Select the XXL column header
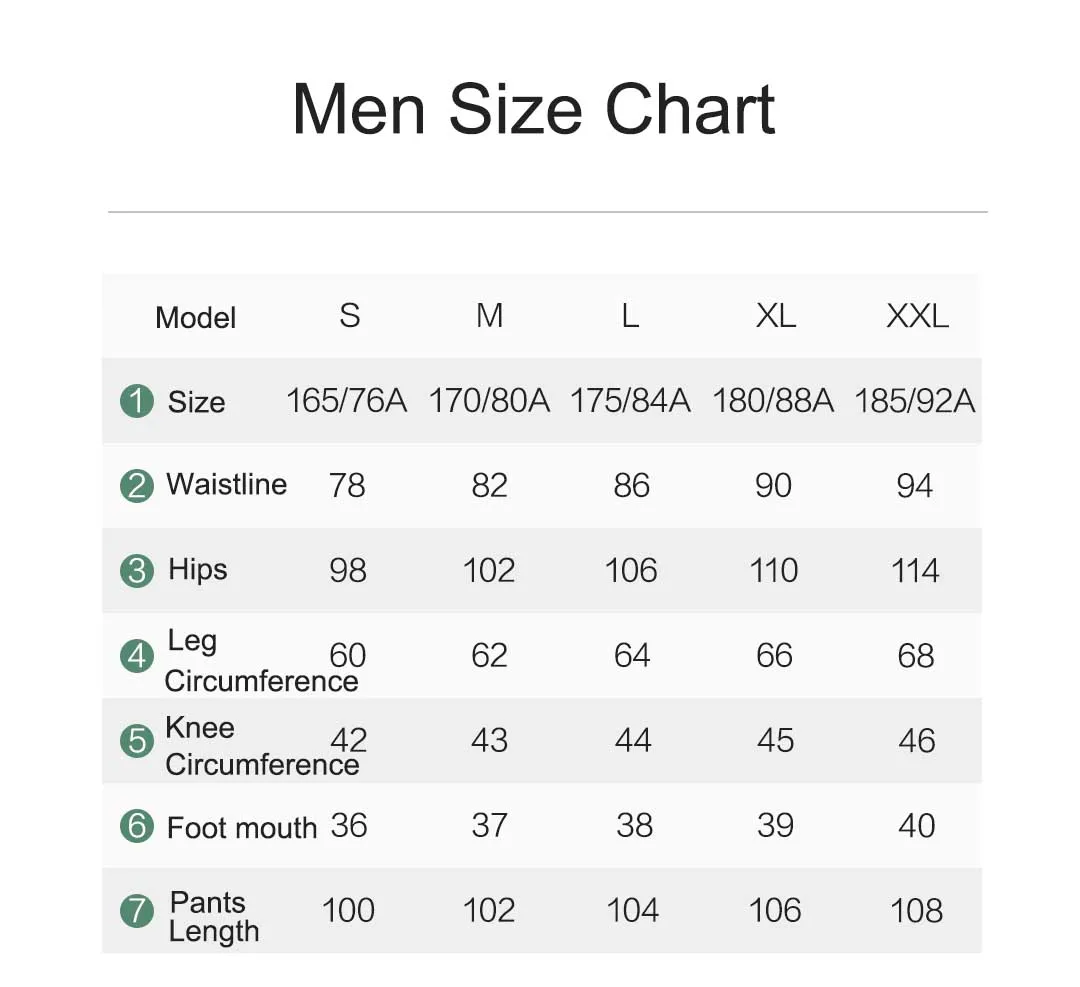 [x=917, y=316]
